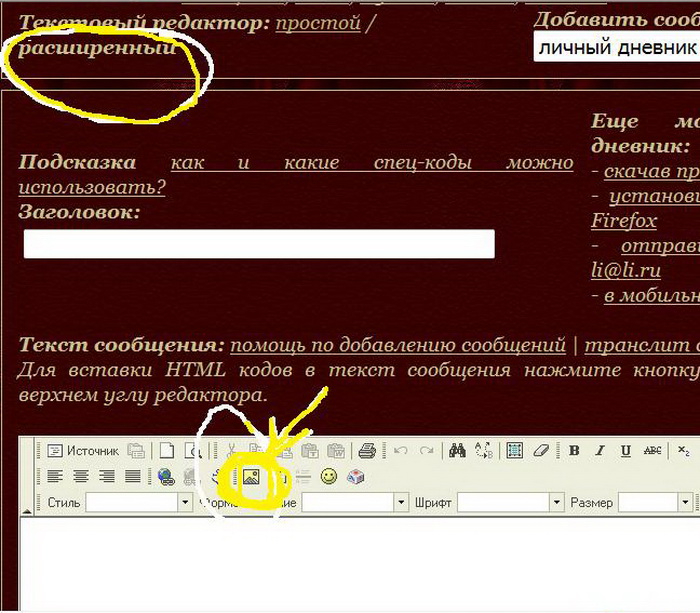Click the Replace icon beside binoculars
The image size is (700, 613).
tap(483, 451)
